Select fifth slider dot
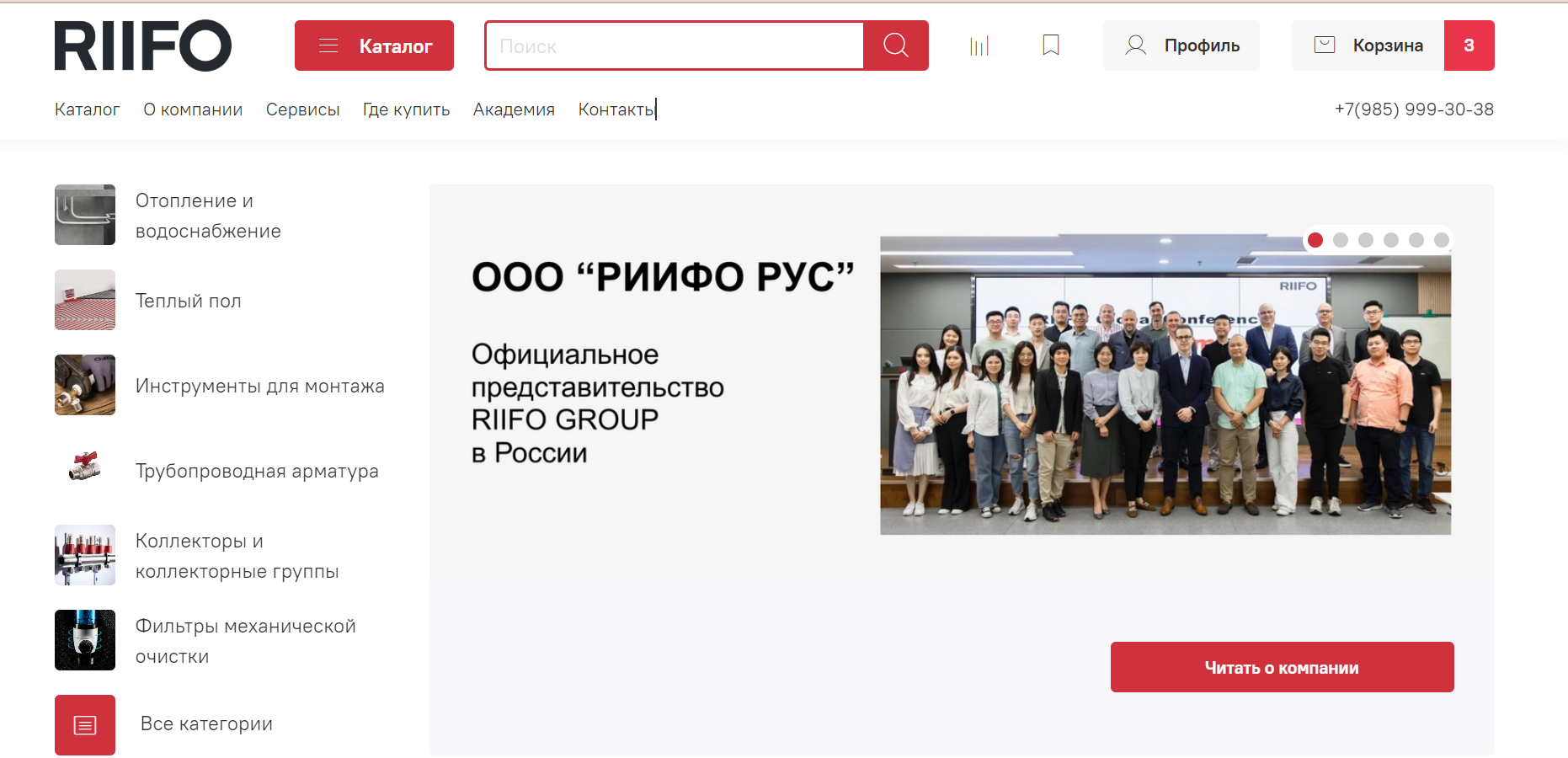The image size is (1568, 758). point(1416,240)
